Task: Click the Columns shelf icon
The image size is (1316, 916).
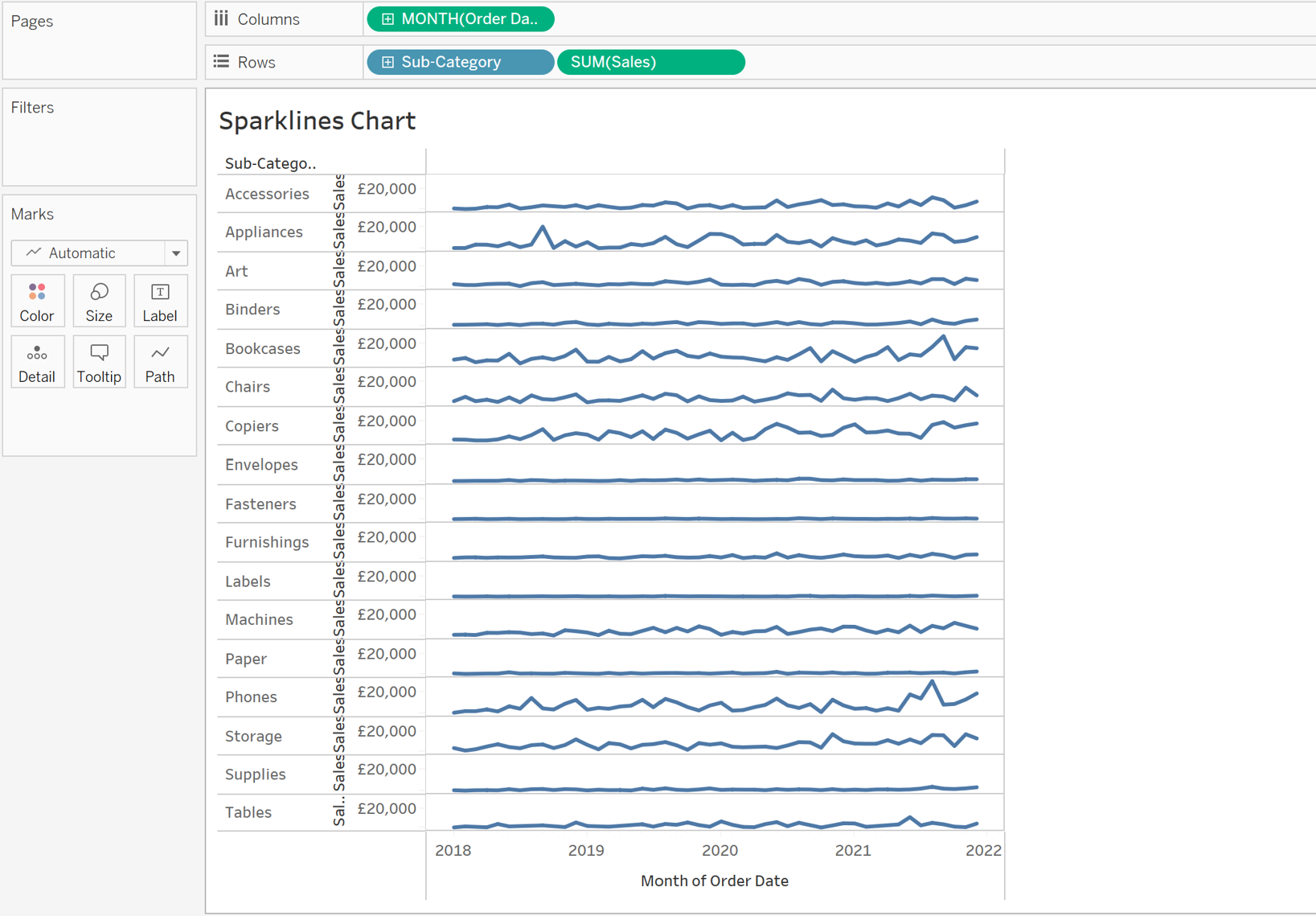Action: click(221, 18)
